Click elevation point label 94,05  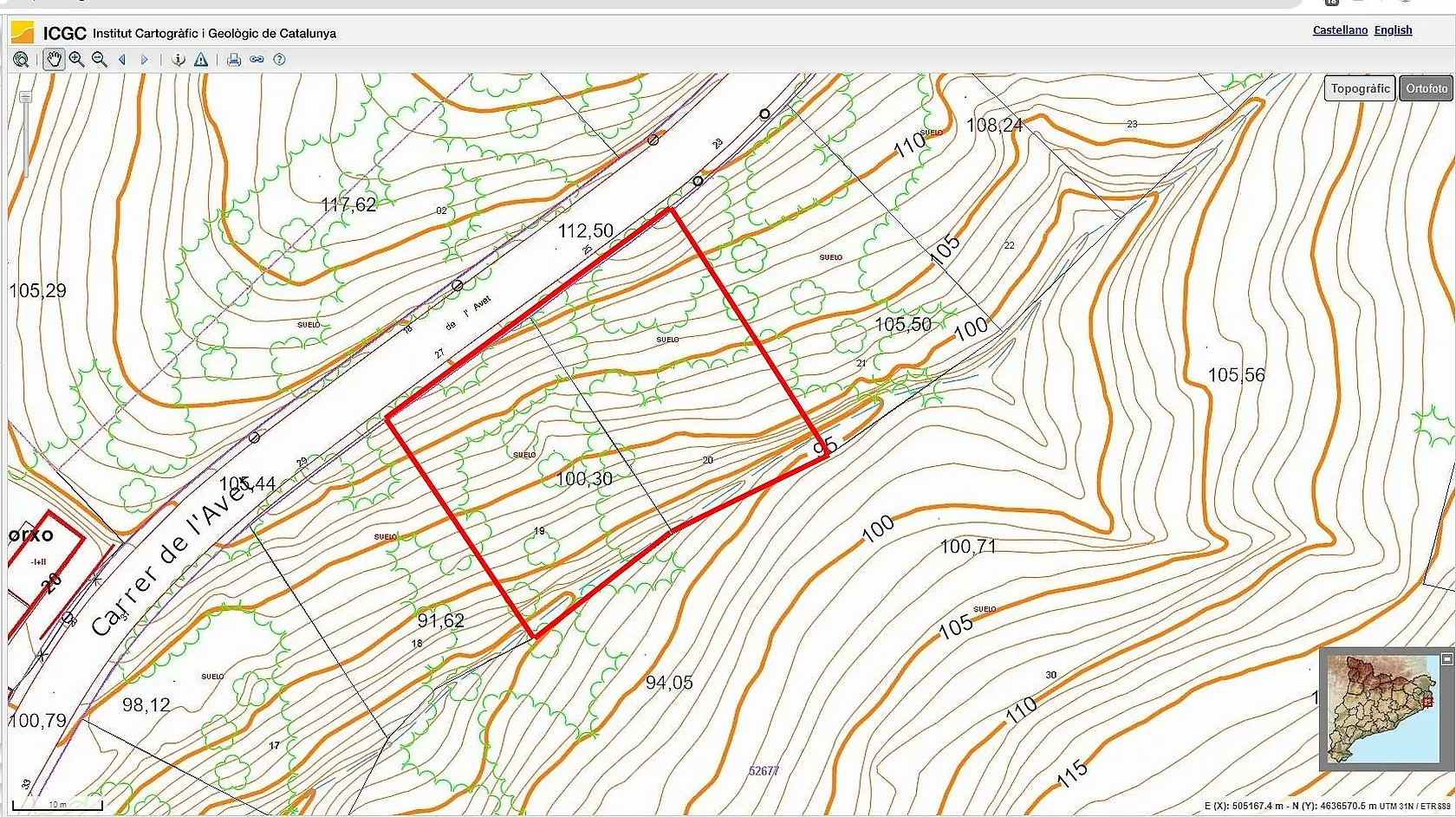click(669, 683)
